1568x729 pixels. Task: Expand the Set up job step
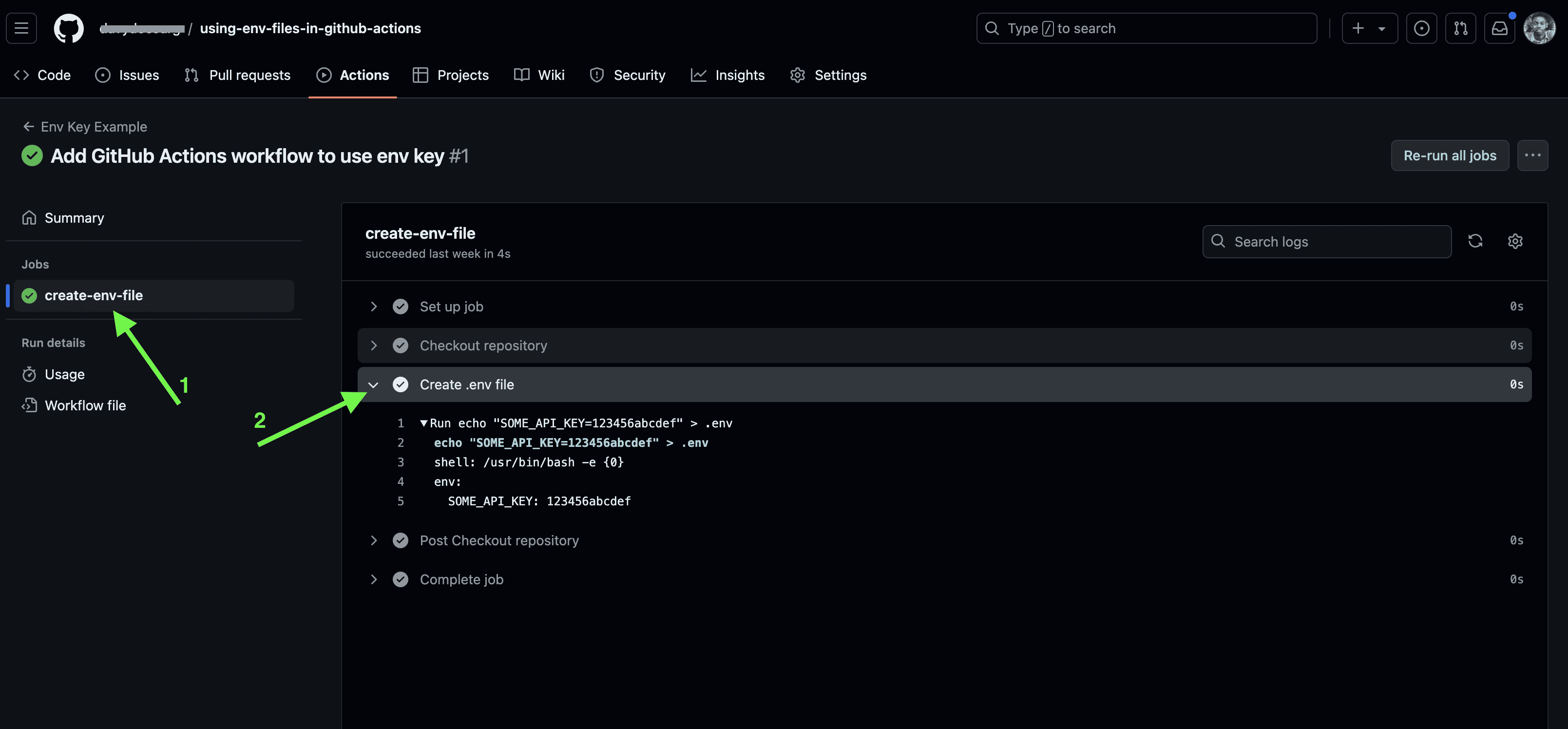374,306
